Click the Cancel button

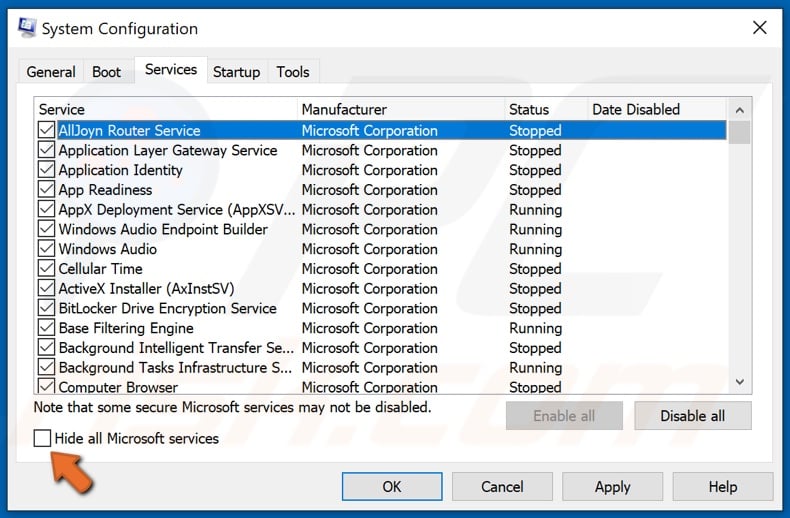pyautogui.click(x=502, y=486)
